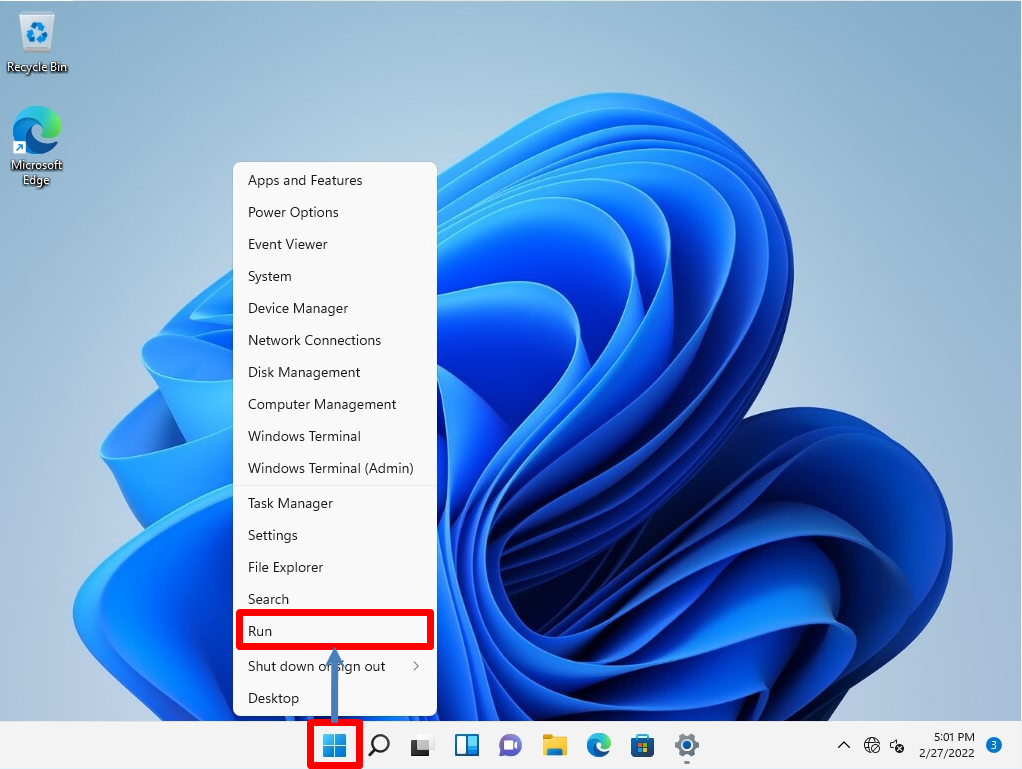
Task: Choose Apps and Features menu entry
Action: 334,181
